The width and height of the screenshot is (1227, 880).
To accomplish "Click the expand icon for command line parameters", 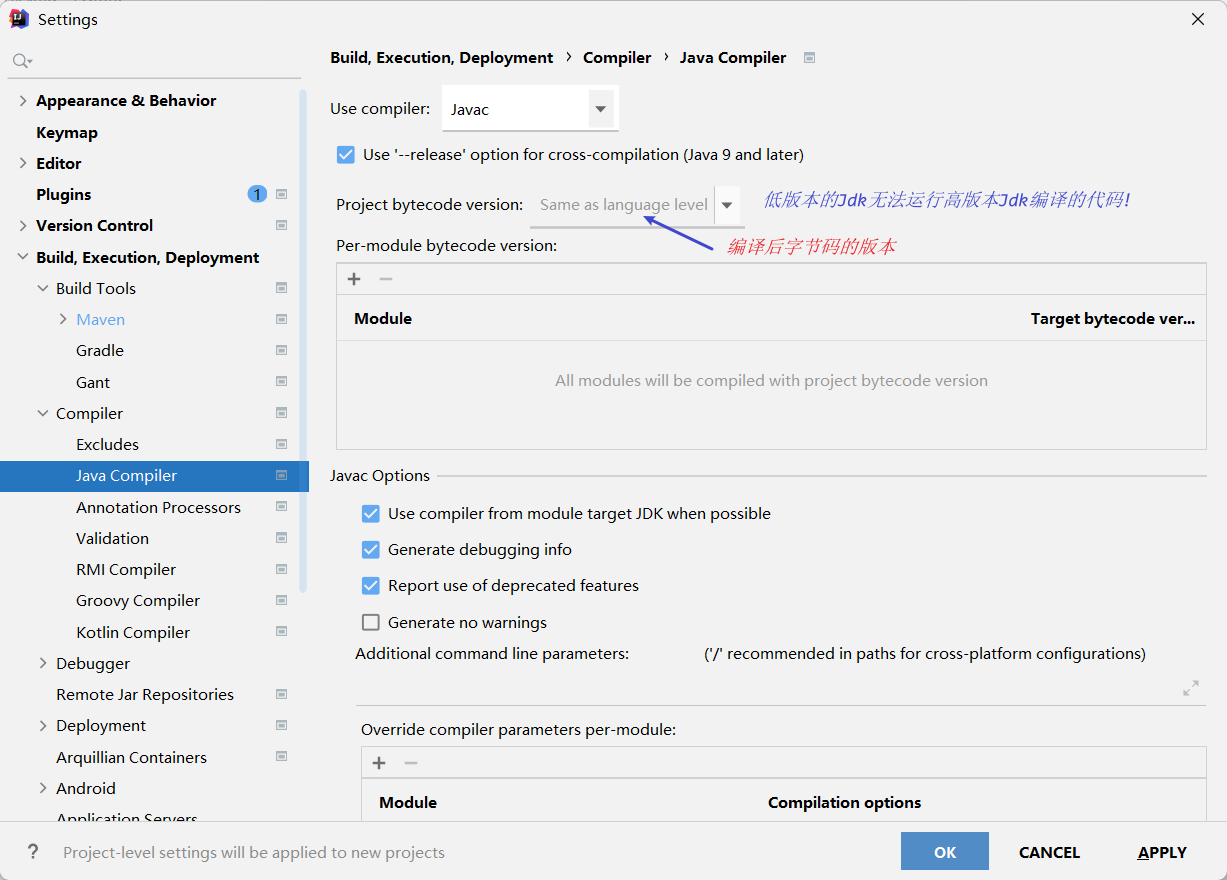I will pos(1190,688).
